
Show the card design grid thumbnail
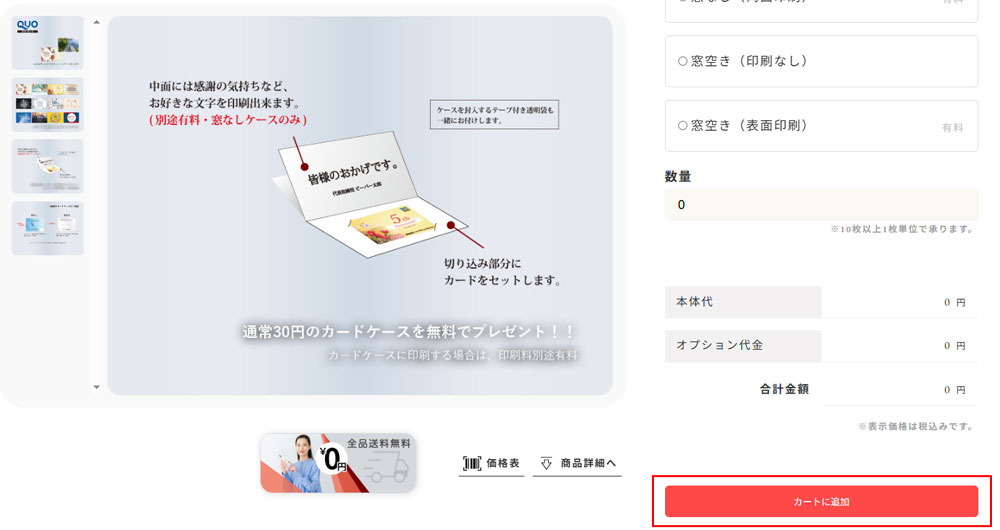click(x=48, y=105)
